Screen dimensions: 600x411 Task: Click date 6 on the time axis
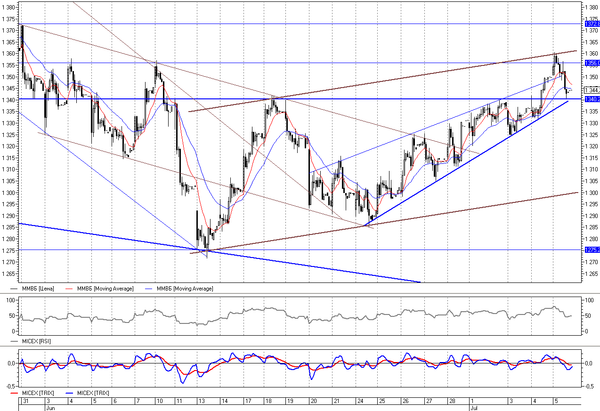(x=115, y=401)
